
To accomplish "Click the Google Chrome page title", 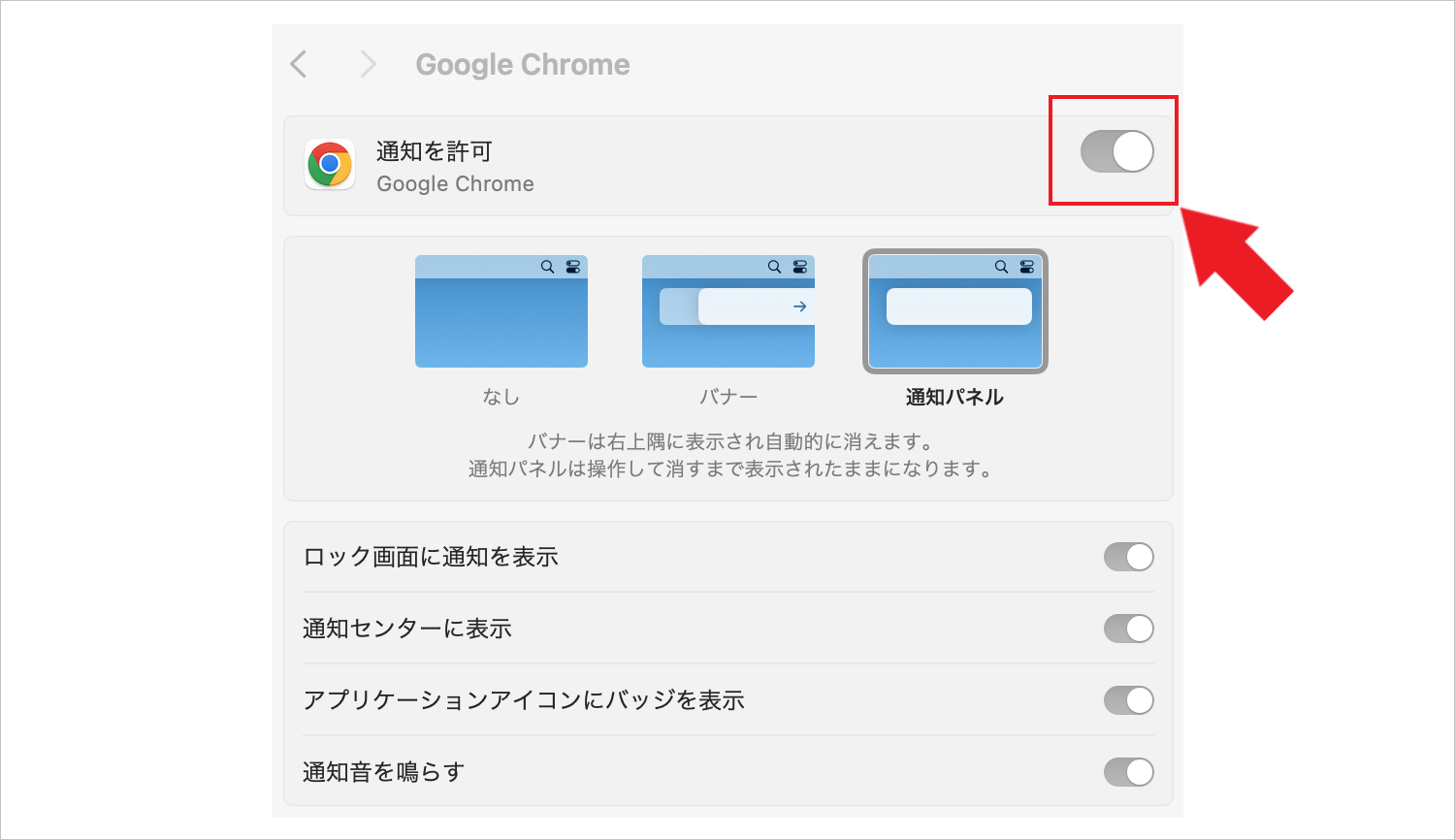I will click(x=523, y=64).
